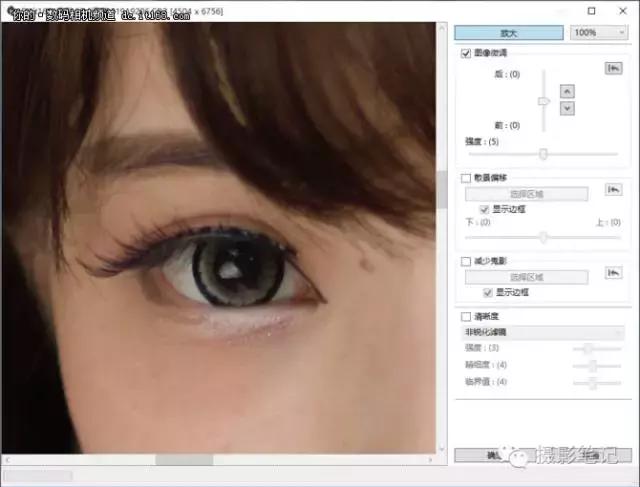Click the 下：(0) value label
Screen dimensions: 640x487
(478, 222)
